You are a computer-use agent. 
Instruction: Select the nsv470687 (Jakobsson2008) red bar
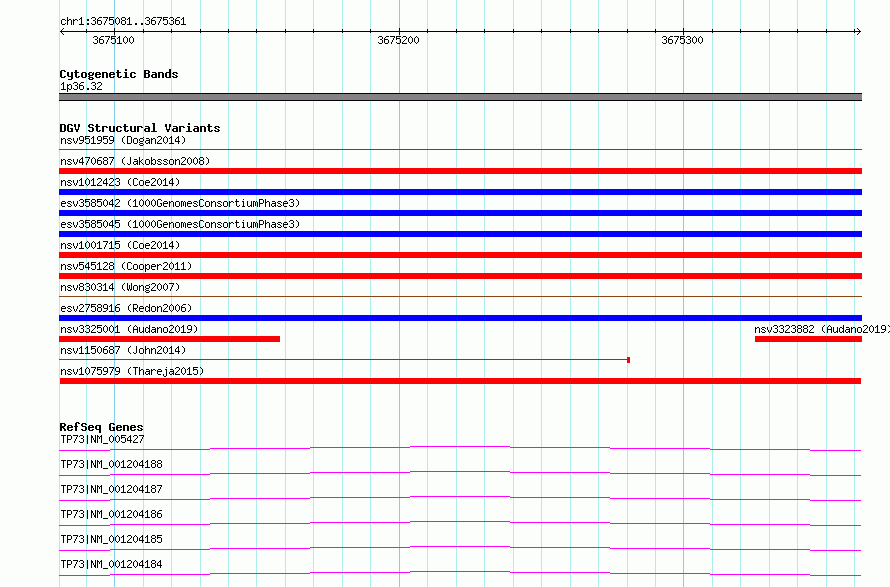(460, 171)
